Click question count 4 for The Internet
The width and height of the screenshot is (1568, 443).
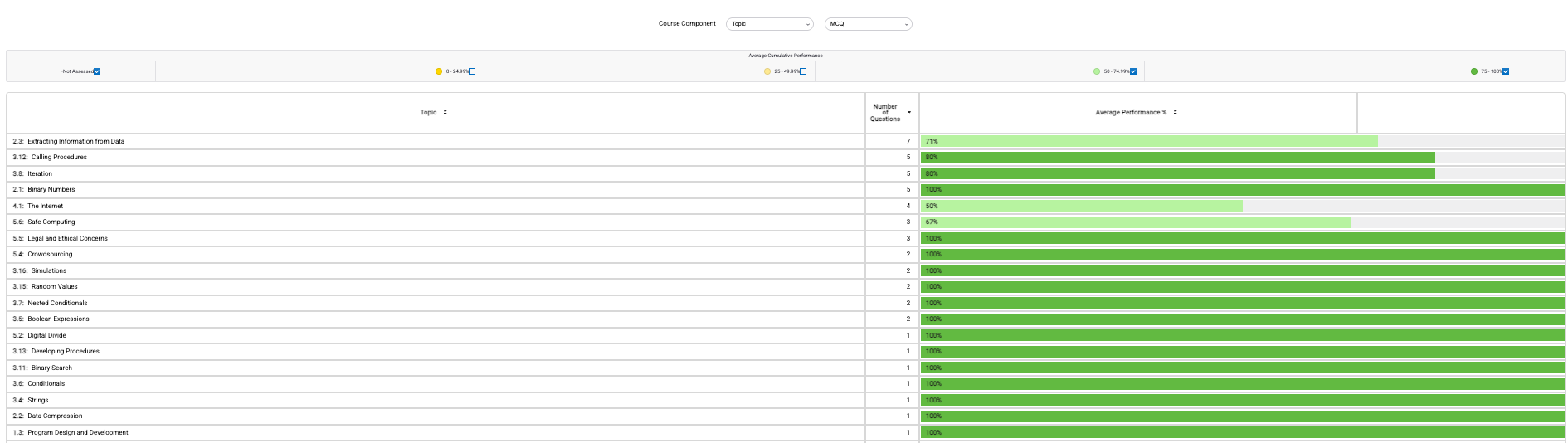click(x=908, y=206)
